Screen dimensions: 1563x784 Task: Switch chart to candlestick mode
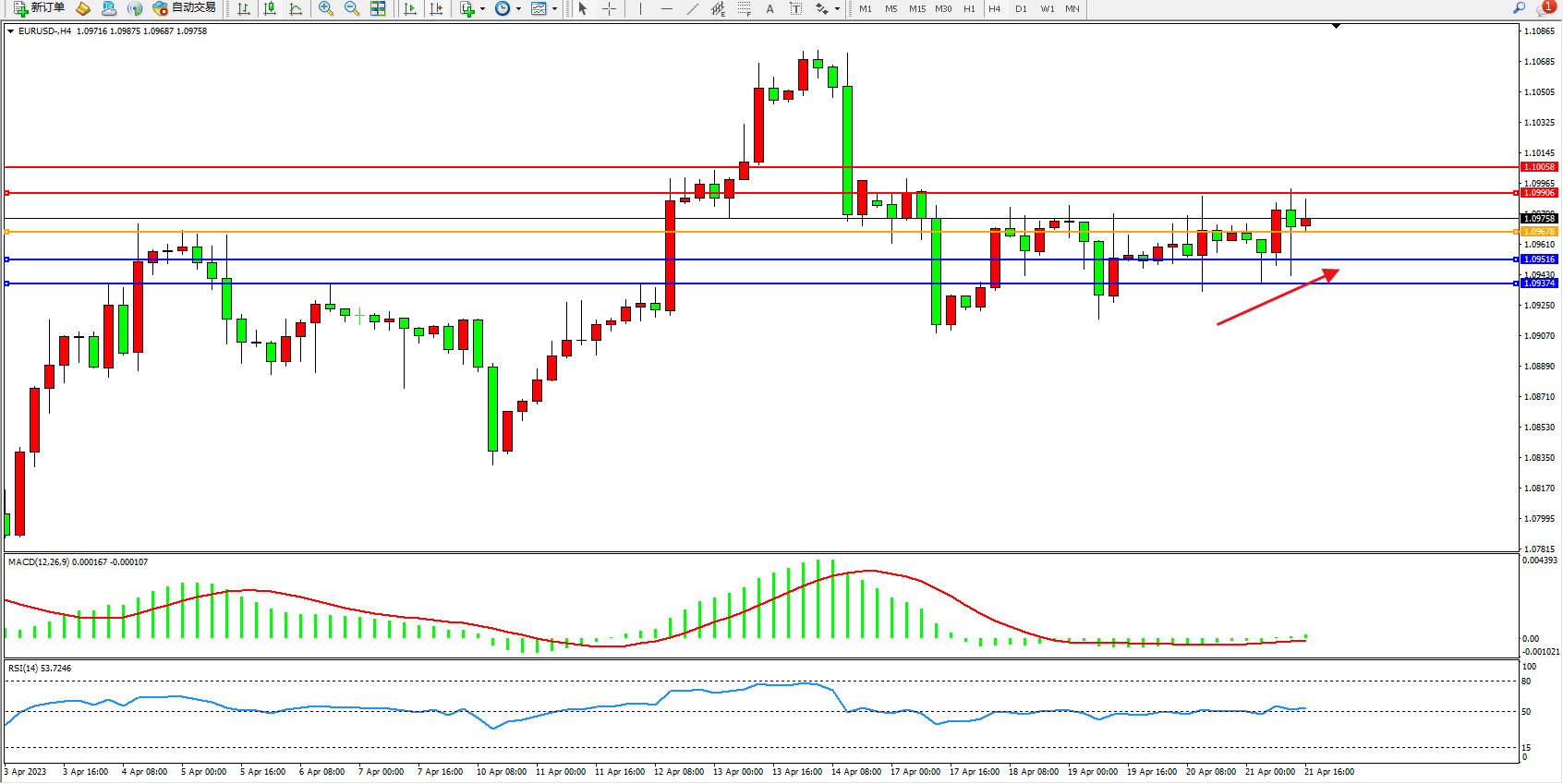270,8
